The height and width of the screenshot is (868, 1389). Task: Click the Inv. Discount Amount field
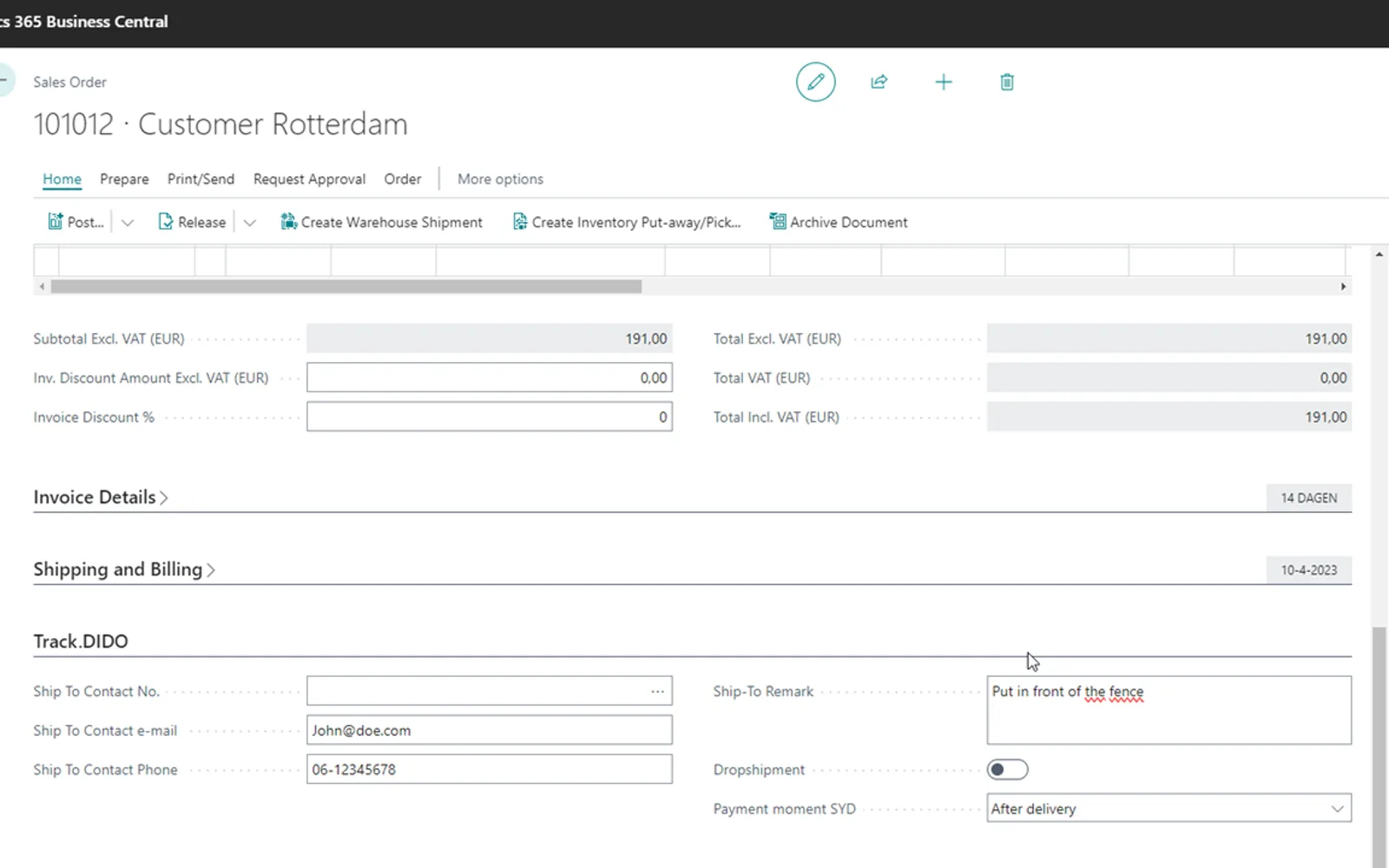click(489, 378)
